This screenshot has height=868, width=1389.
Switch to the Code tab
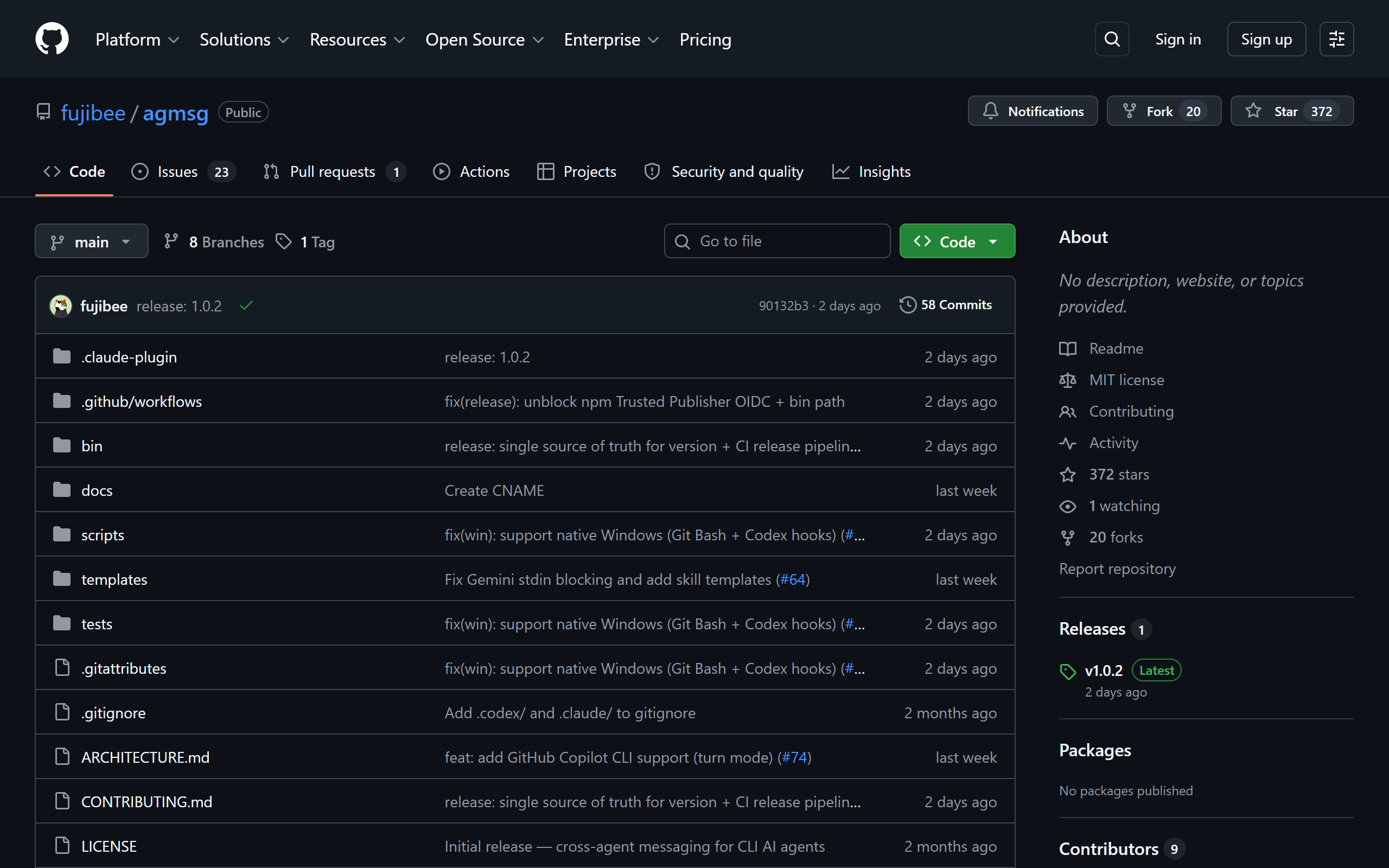[74, 171]
